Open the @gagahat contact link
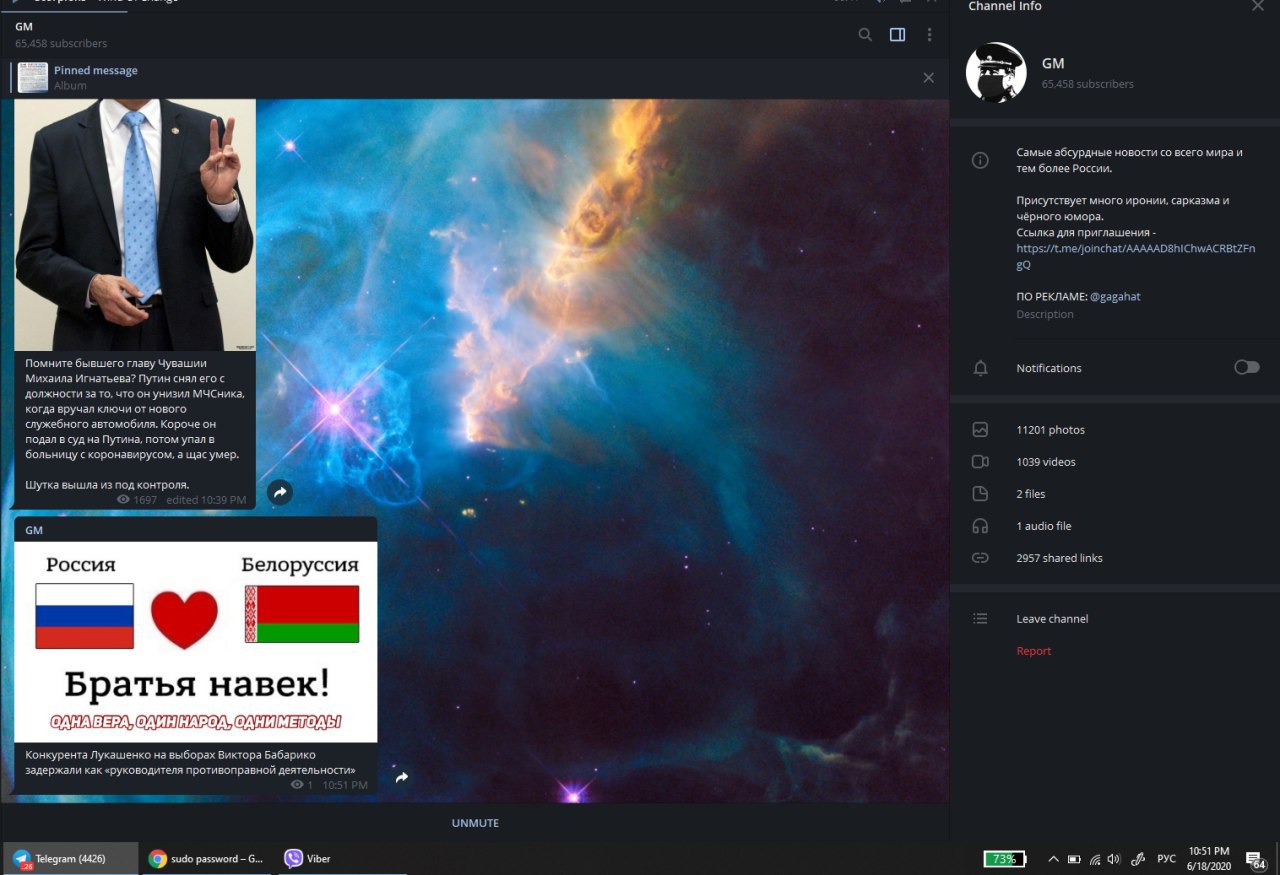The image size is (1280, 875). [1115, 297]
